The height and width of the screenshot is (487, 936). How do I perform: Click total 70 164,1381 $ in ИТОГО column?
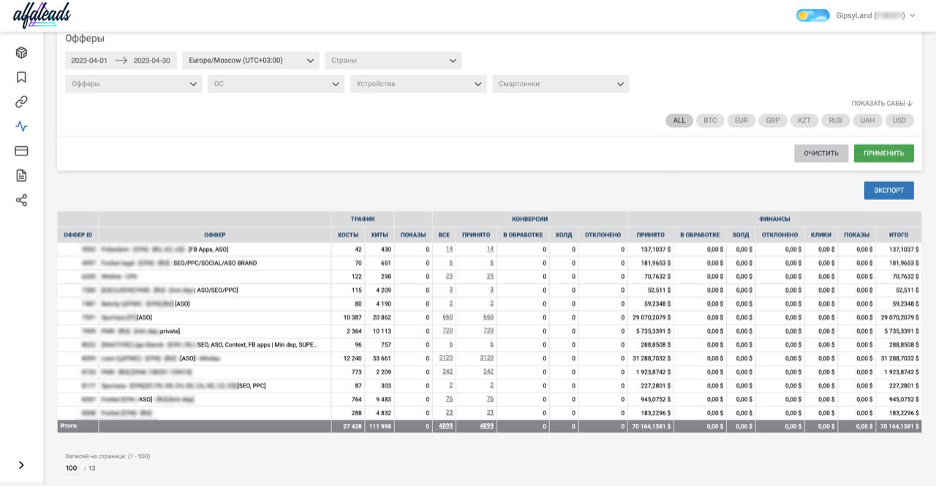point(899,426)
